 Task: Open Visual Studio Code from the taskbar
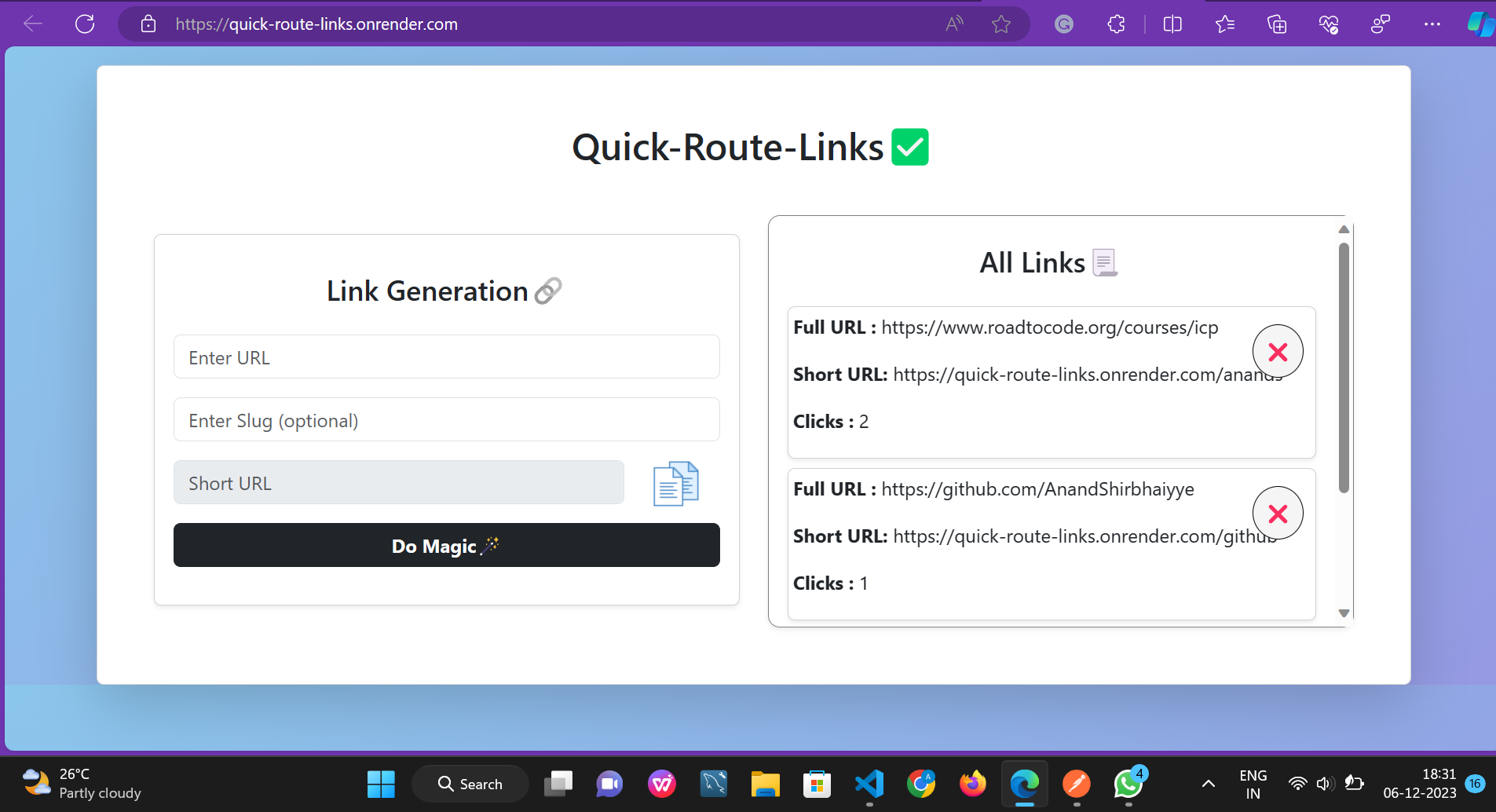click(x=869, y=784)
